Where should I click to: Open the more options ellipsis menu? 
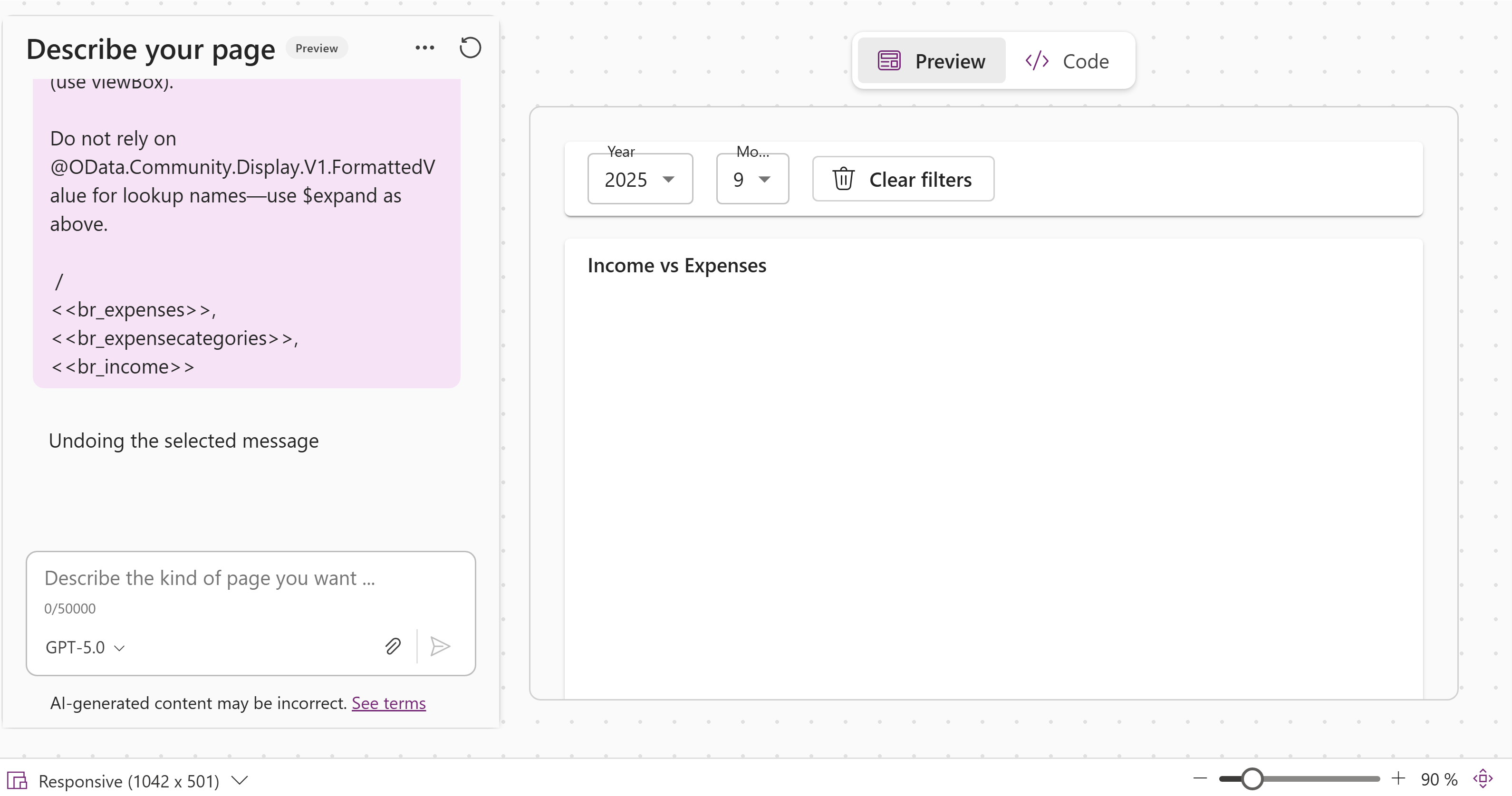click(424, 48)
